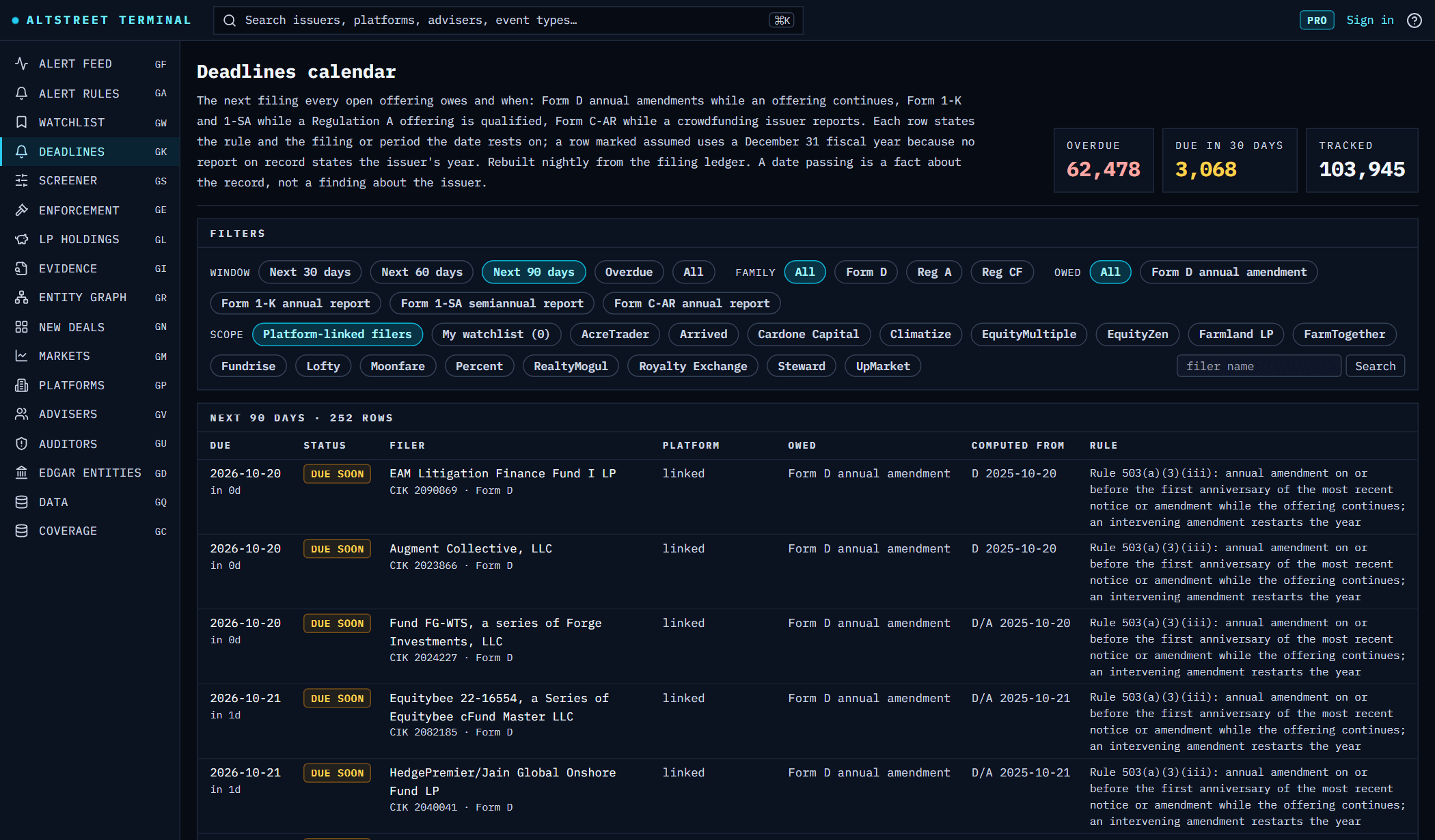
Task: Toggle the Overdue window filter
Action: tap(629, 272)
